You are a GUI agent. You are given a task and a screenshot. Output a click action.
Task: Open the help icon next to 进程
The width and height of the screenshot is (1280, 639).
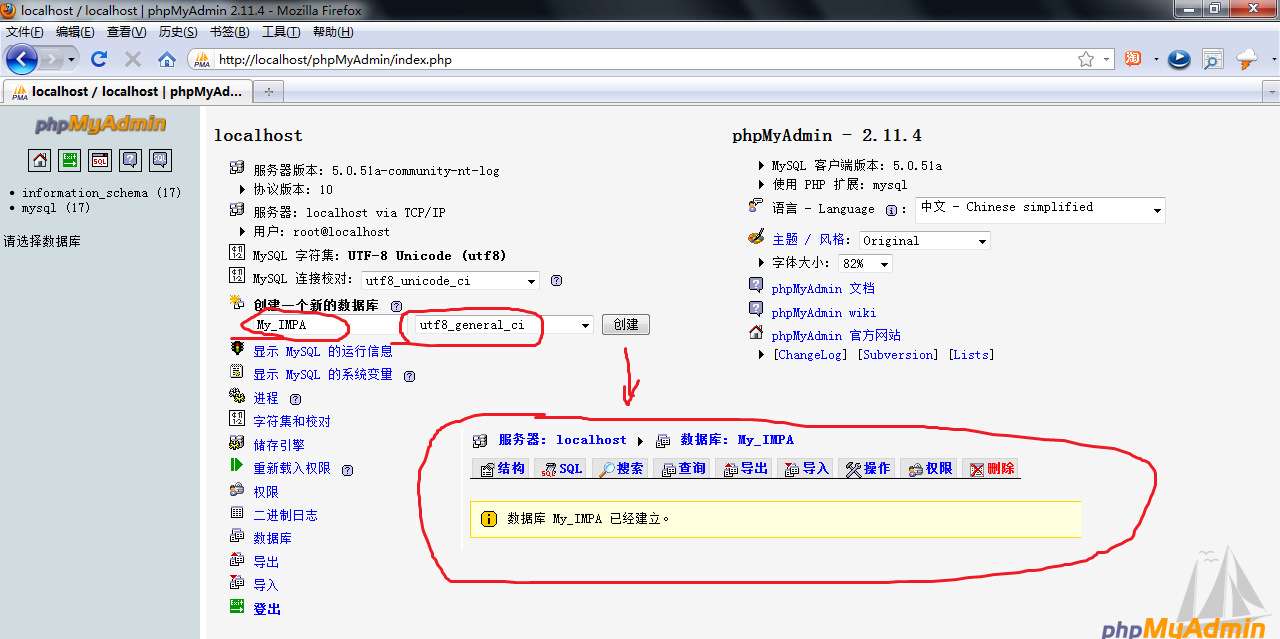pyautogui.click(x=295, y=399)
